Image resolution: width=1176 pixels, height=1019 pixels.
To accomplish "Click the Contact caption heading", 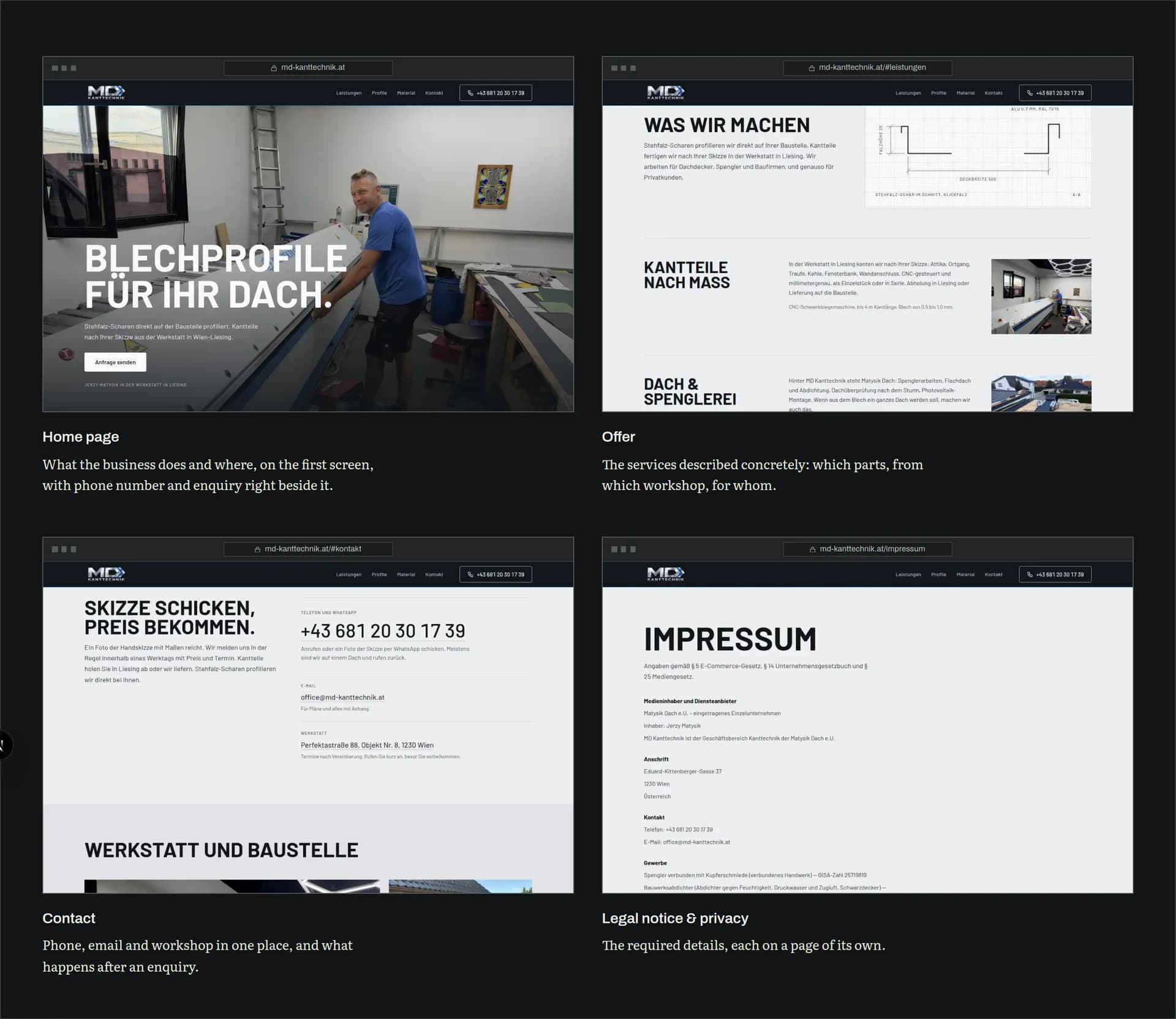I will pos(69,918).
